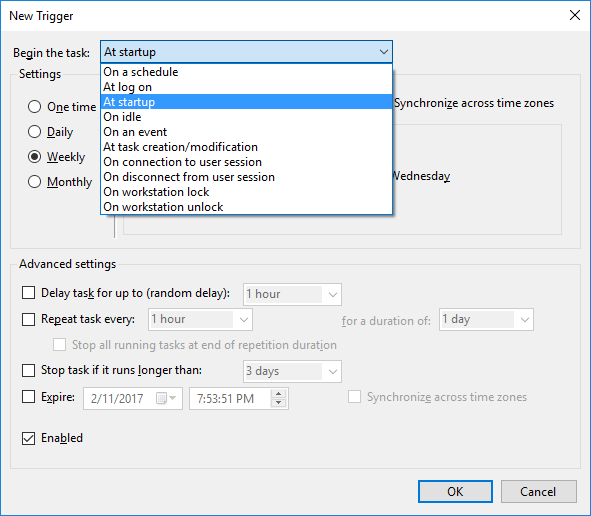Confirm the trigger with OK
Screen dimensions: 591x516
coord(455,491)
